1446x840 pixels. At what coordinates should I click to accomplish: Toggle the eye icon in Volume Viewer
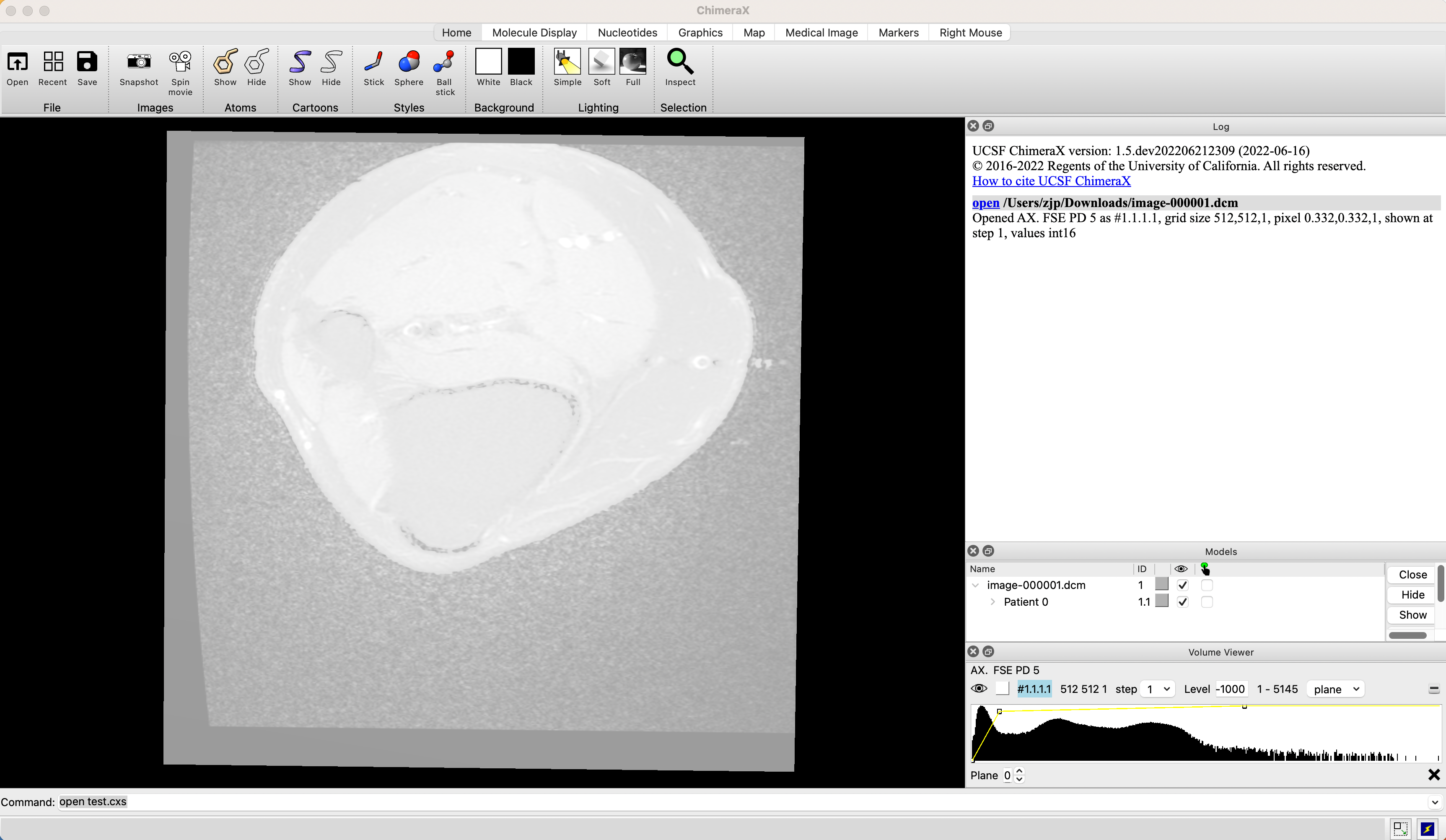coord(979,689)
